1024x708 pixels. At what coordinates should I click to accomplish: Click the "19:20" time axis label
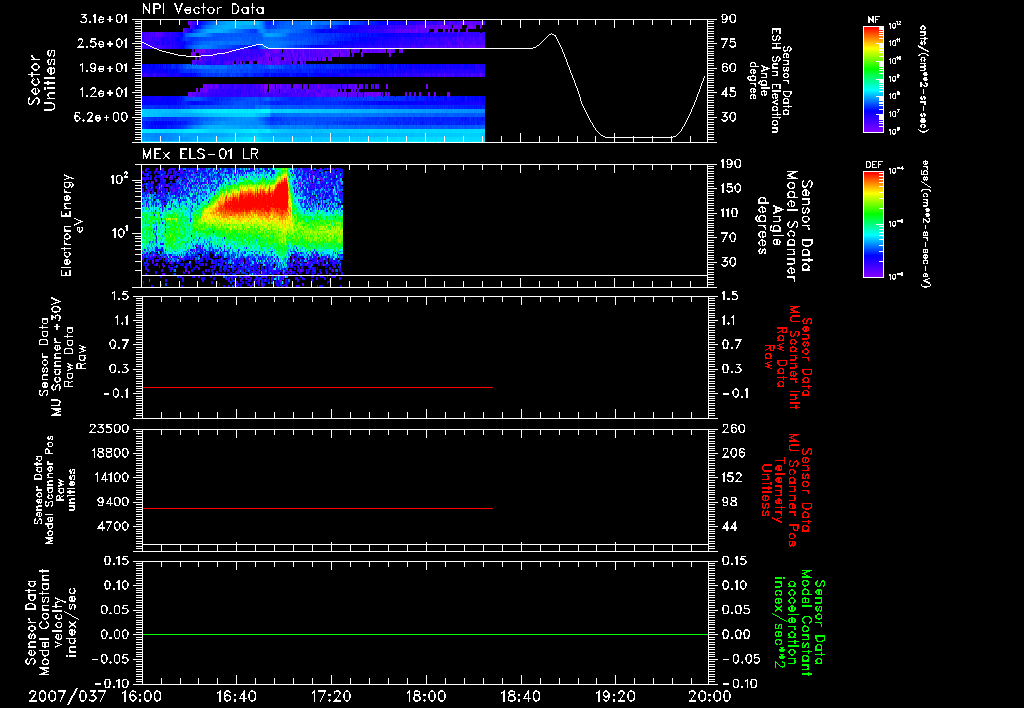point(615,696)
